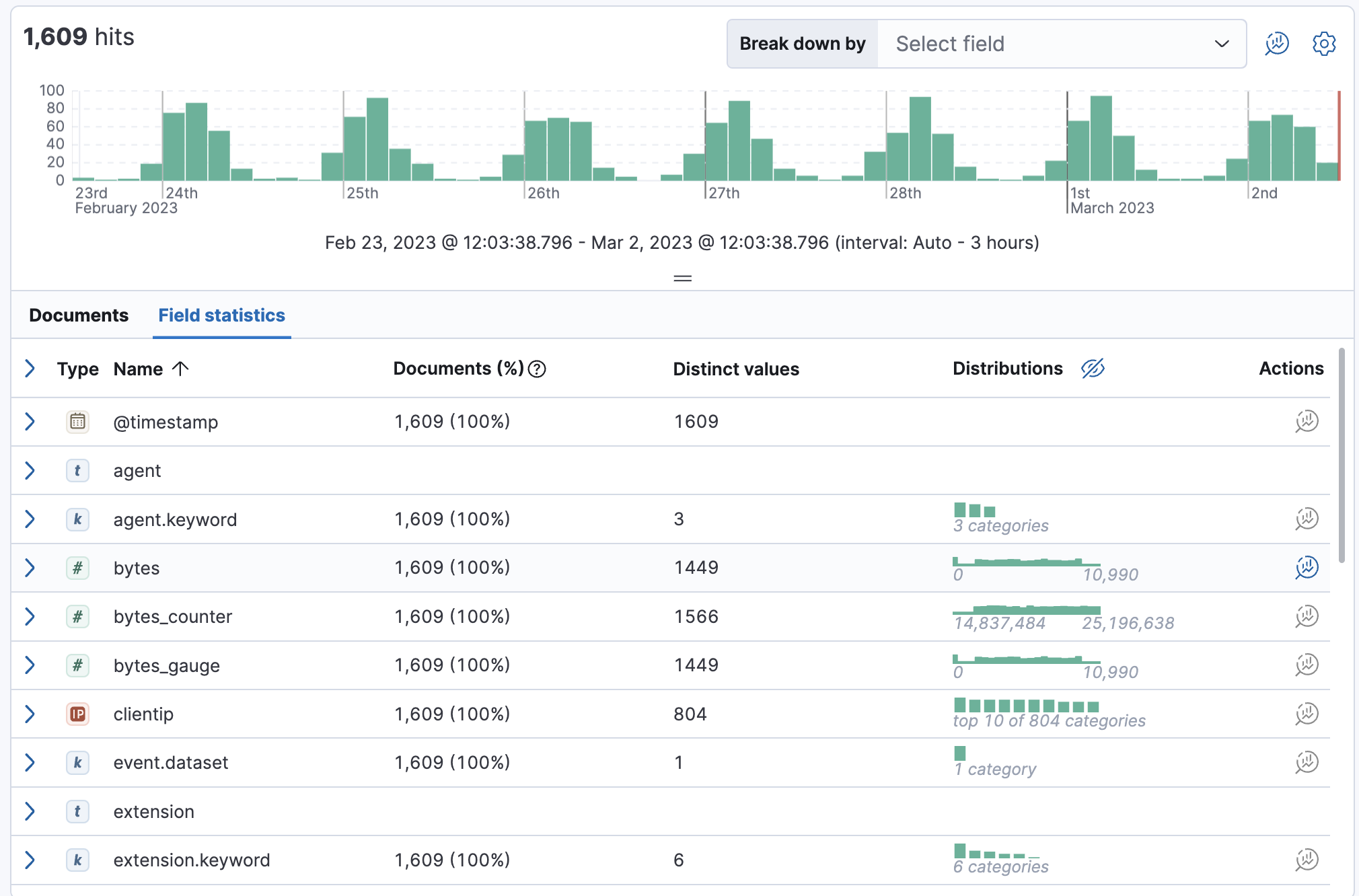The width and height of the screenshot is (1359, 896).
Task: Click the calendar type icon next to @timestamp
Action: tap(77, 422)
